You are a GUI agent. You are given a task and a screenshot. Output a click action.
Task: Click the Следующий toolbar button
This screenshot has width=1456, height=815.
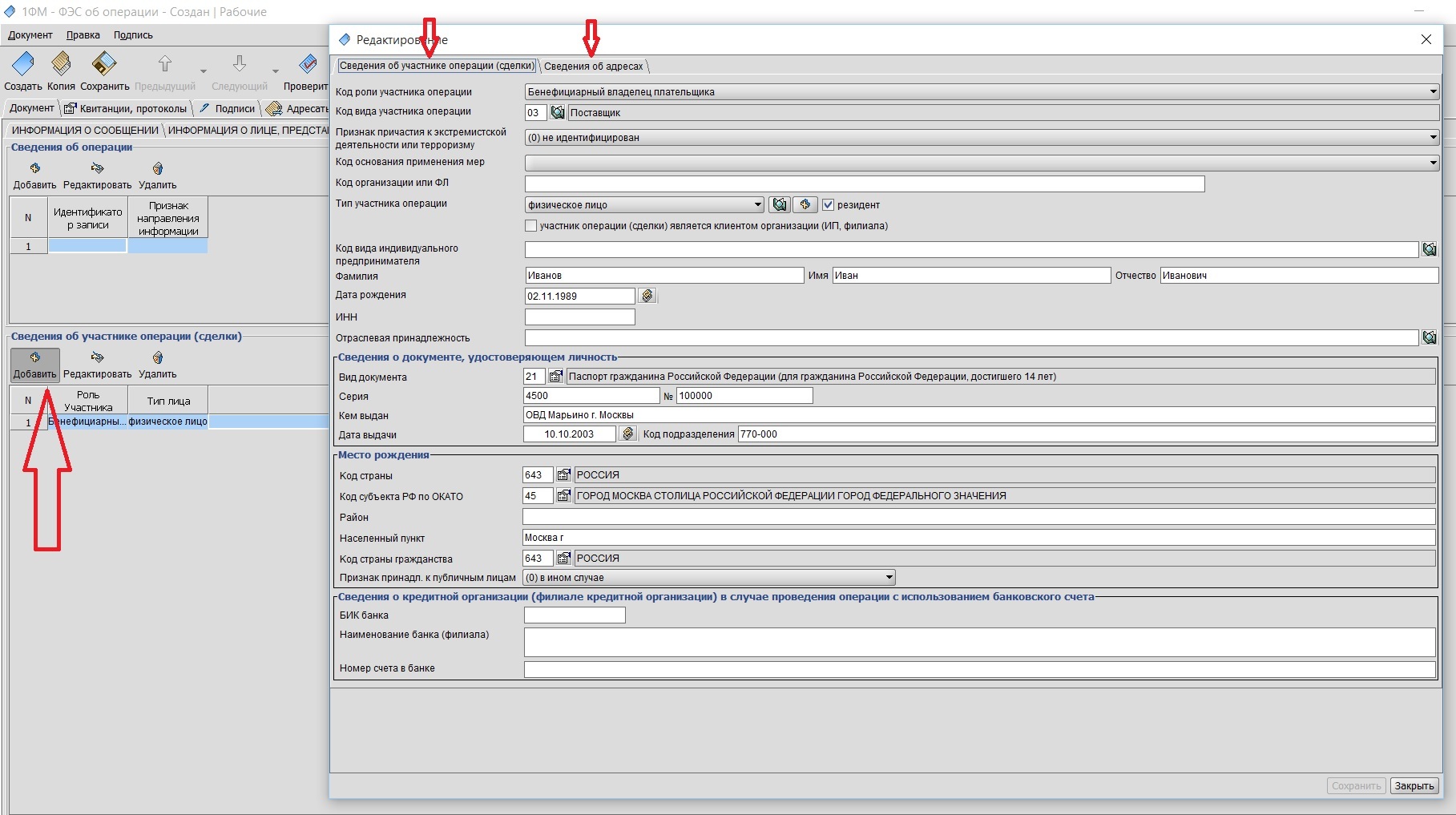click(x=240, y=72)
